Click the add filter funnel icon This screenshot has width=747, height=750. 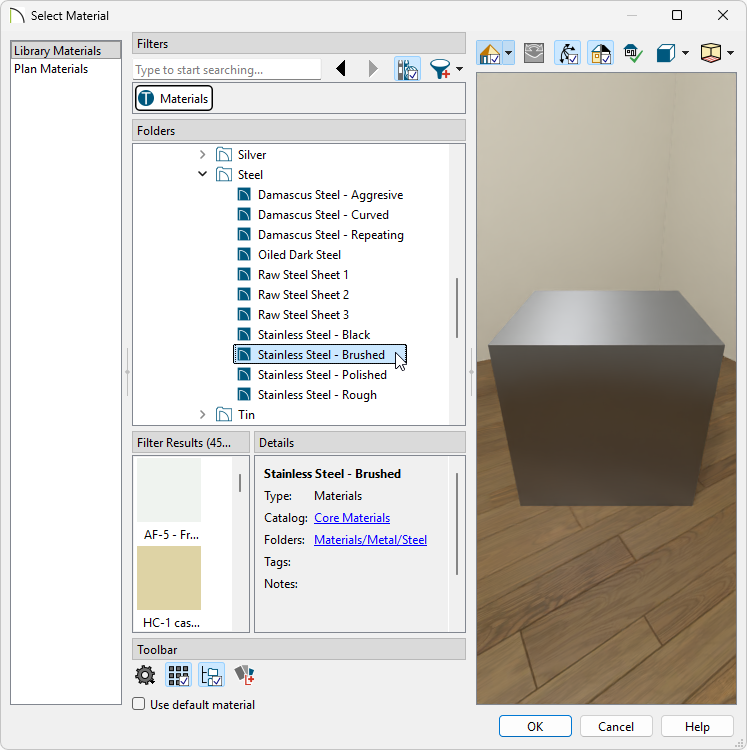[440, 69]
